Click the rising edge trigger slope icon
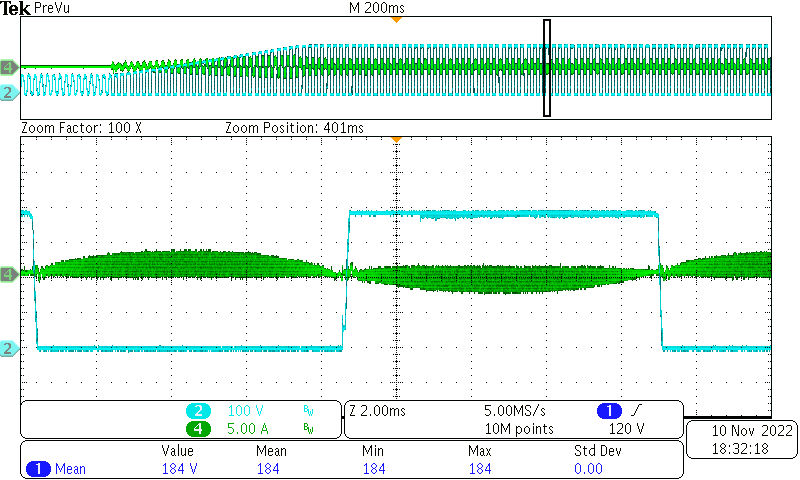Screen dimensions: 800x480 click(x=636, y=411)
